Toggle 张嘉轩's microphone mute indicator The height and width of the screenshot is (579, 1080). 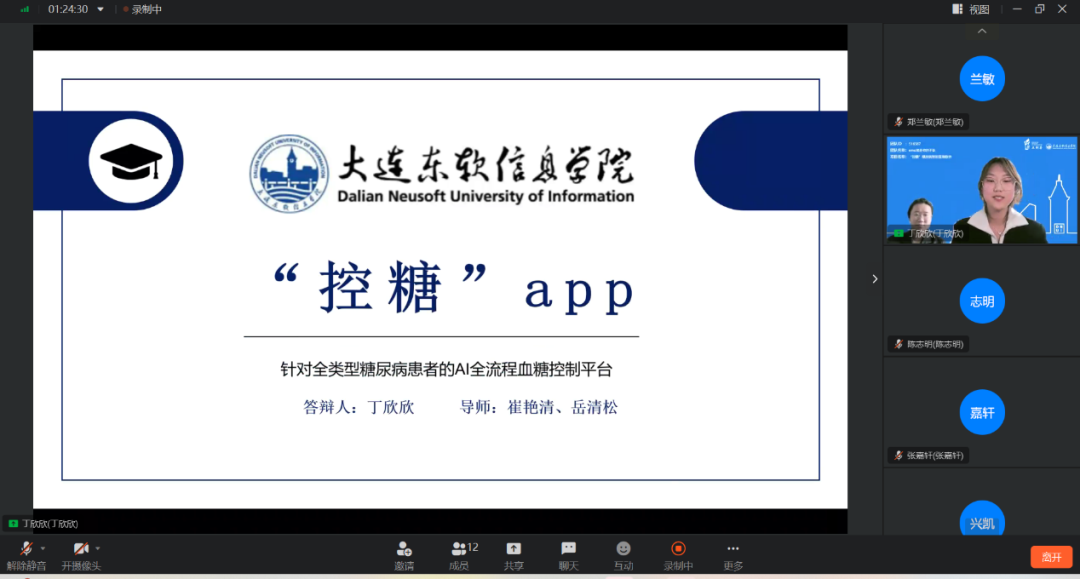[x=897, y=455]
